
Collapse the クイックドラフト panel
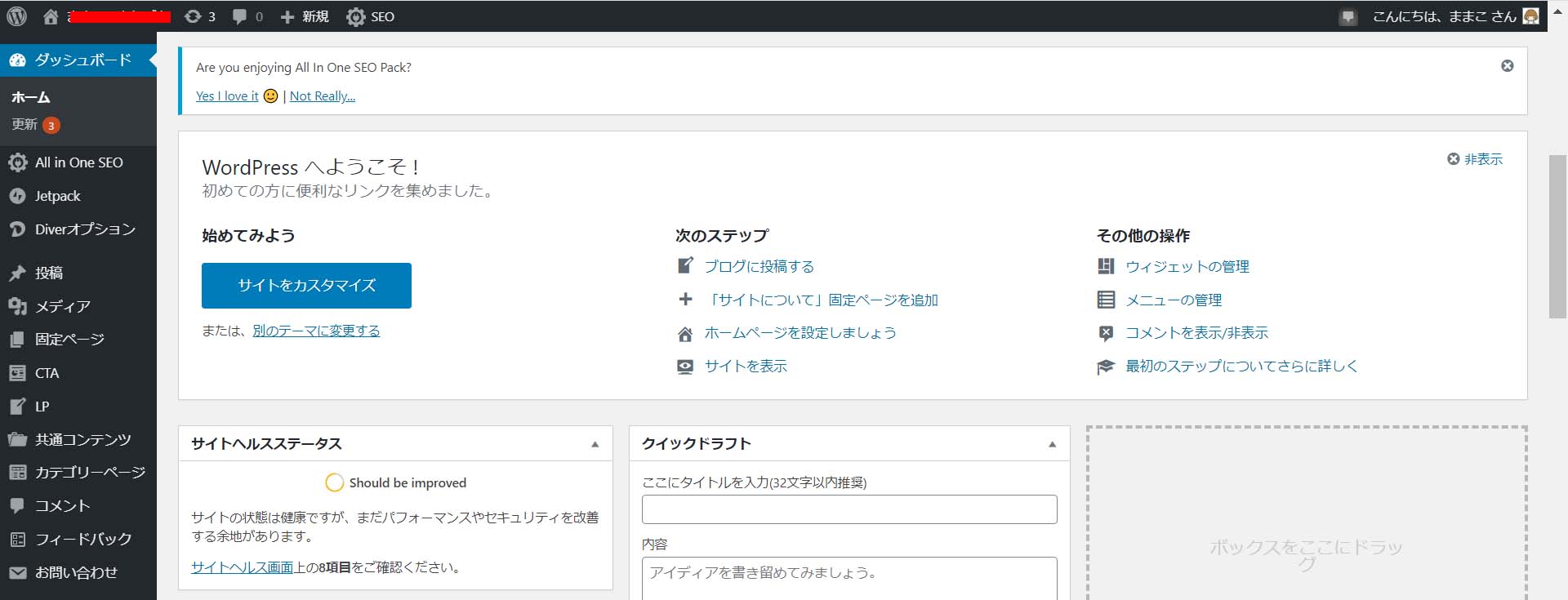[x=1052, y=444]
